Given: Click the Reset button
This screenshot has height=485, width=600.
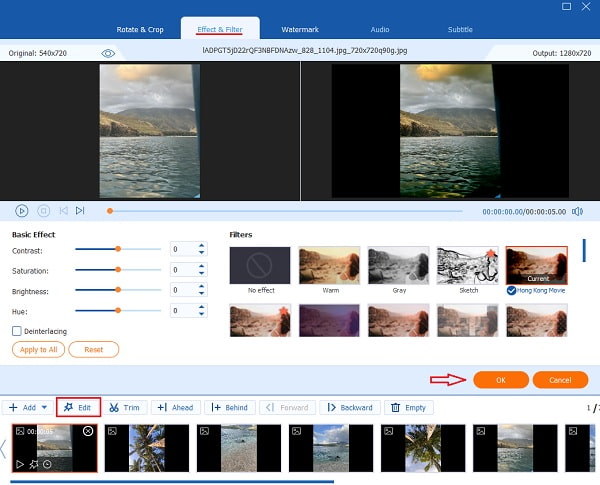Looking at the screenshot, I should pyautogui.click(x=94, y=349).
